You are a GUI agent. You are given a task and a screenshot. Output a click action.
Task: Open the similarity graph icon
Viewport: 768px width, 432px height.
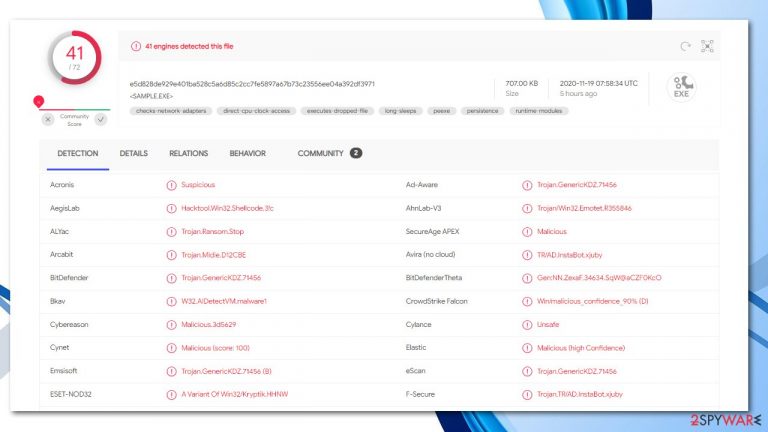coord(707,46)
